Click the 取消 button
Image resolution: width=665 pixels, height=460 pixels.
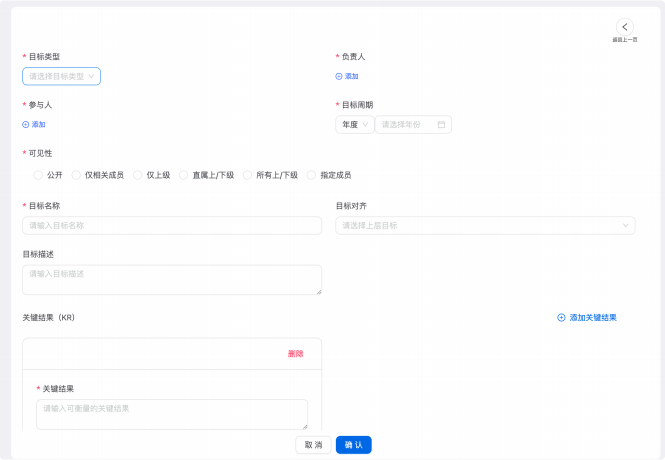(313, 445)
